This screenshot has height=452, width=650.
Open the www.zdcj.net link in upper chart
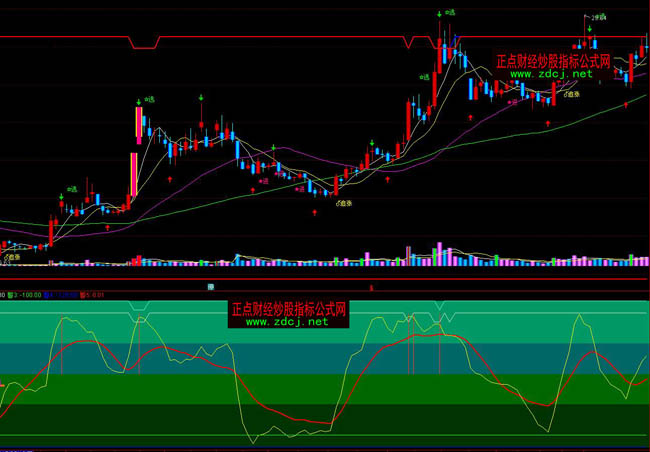tap(552, 74)
